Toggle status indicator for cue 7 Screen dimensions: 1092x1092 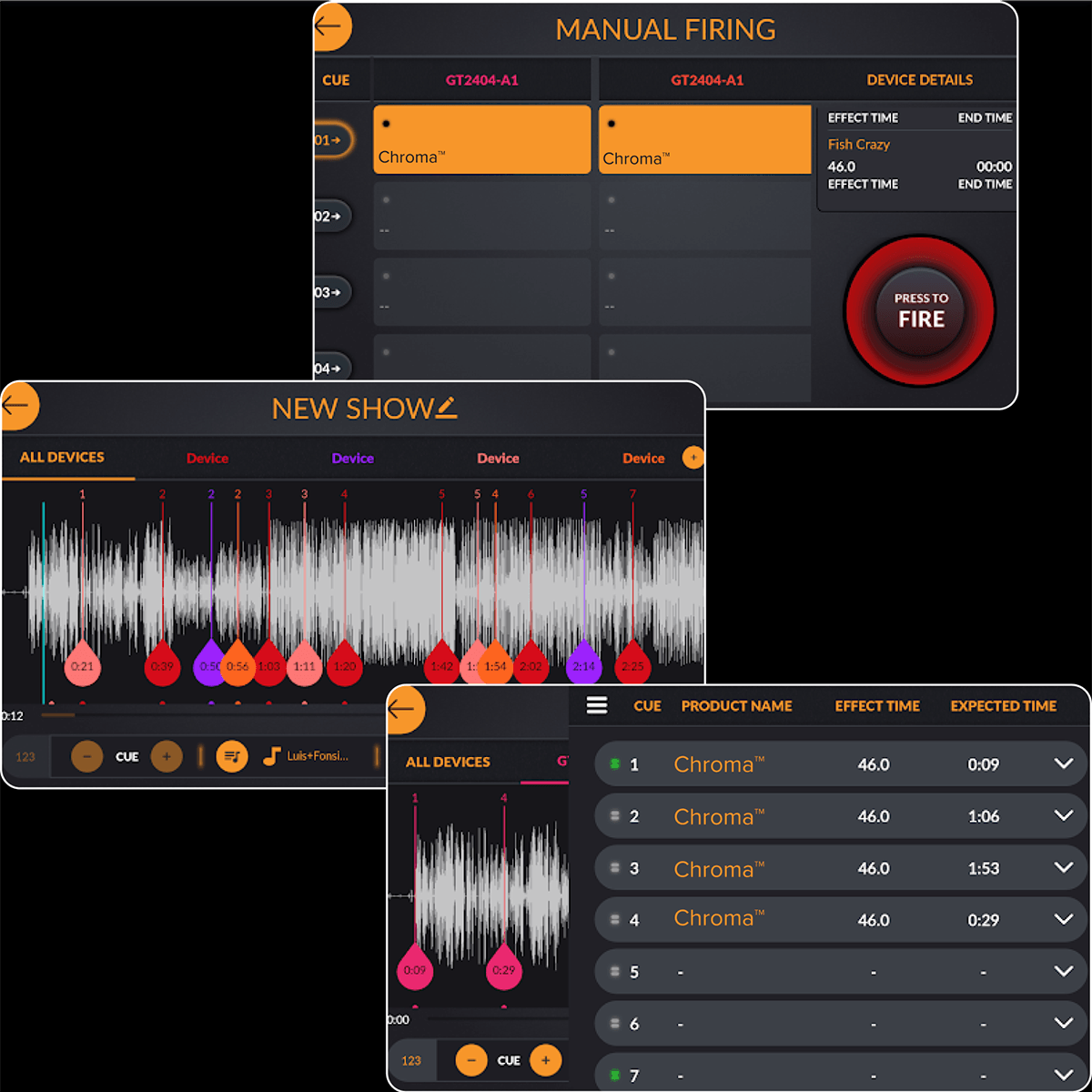(614, 1076)
